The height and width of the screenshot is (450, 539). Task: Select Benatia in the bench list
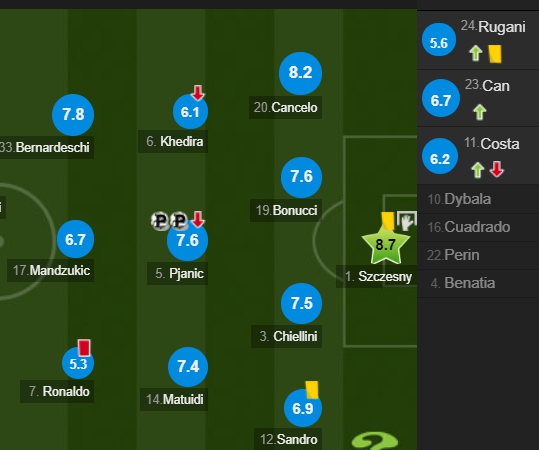pyautogui.click(x=478, y=283)
